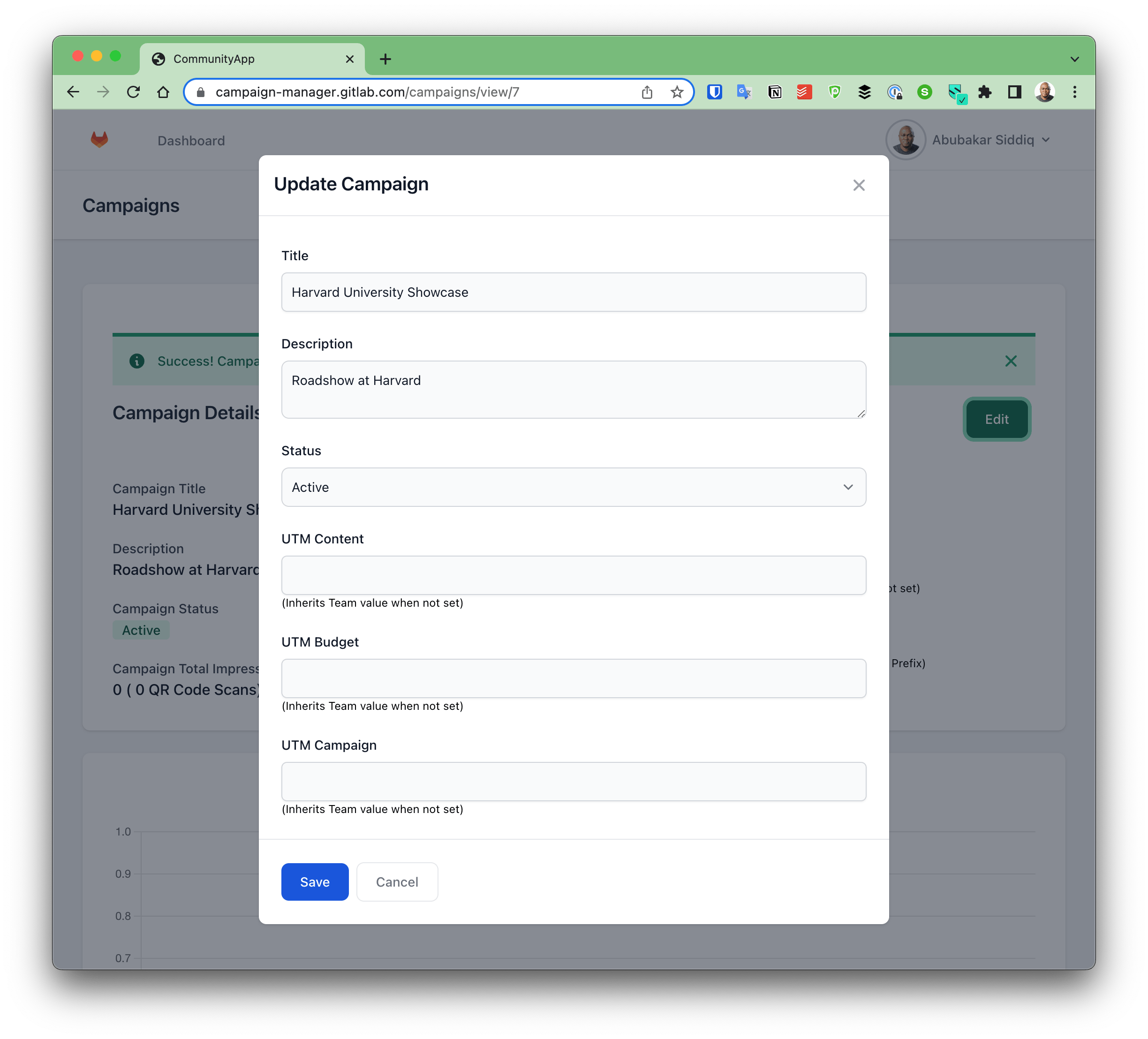Toggle the browser side panel
This screenshot has height=1039, width=1148.
(x=1015, y=91)
